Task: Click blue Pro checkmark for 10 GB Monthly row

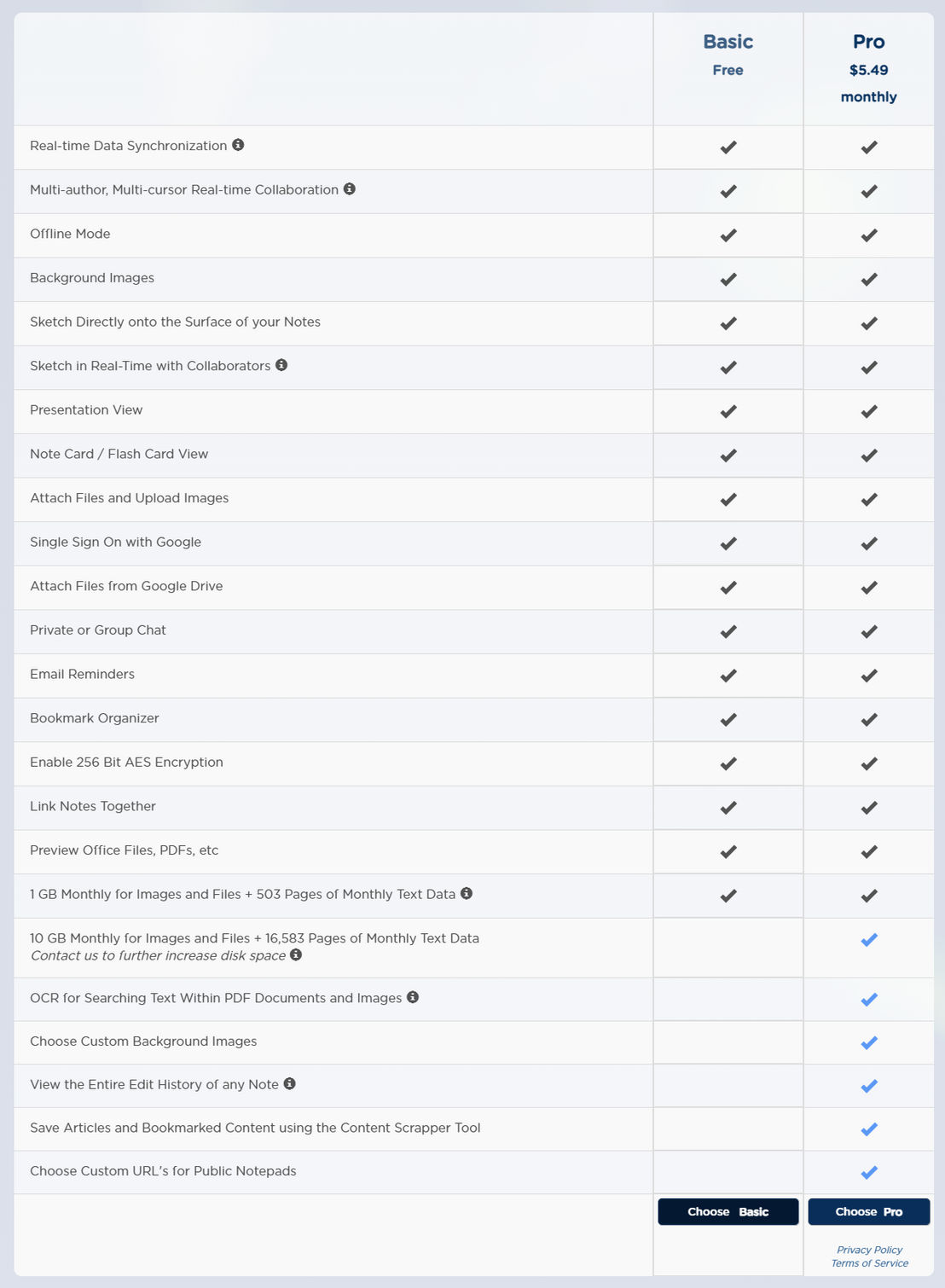Action: click(869, 940)
